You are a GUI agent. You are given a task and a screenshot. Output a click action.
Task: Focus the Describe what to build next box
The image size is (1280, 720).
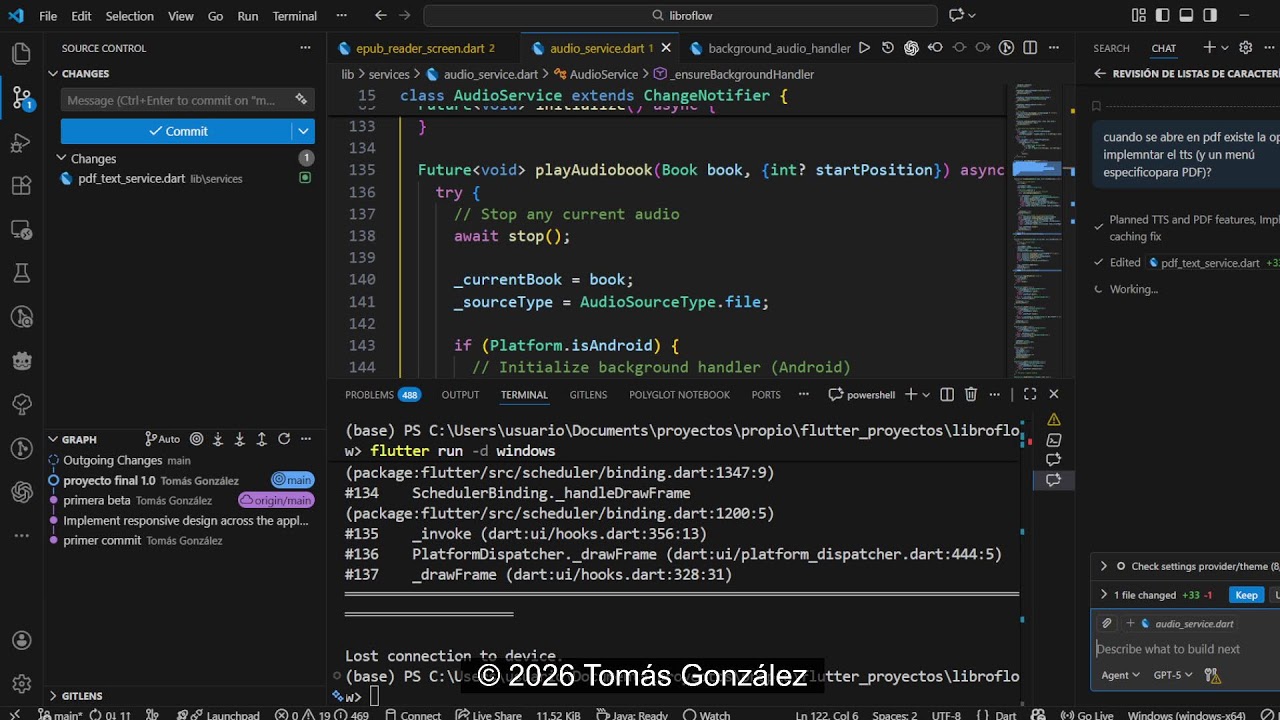(1186, 649)
